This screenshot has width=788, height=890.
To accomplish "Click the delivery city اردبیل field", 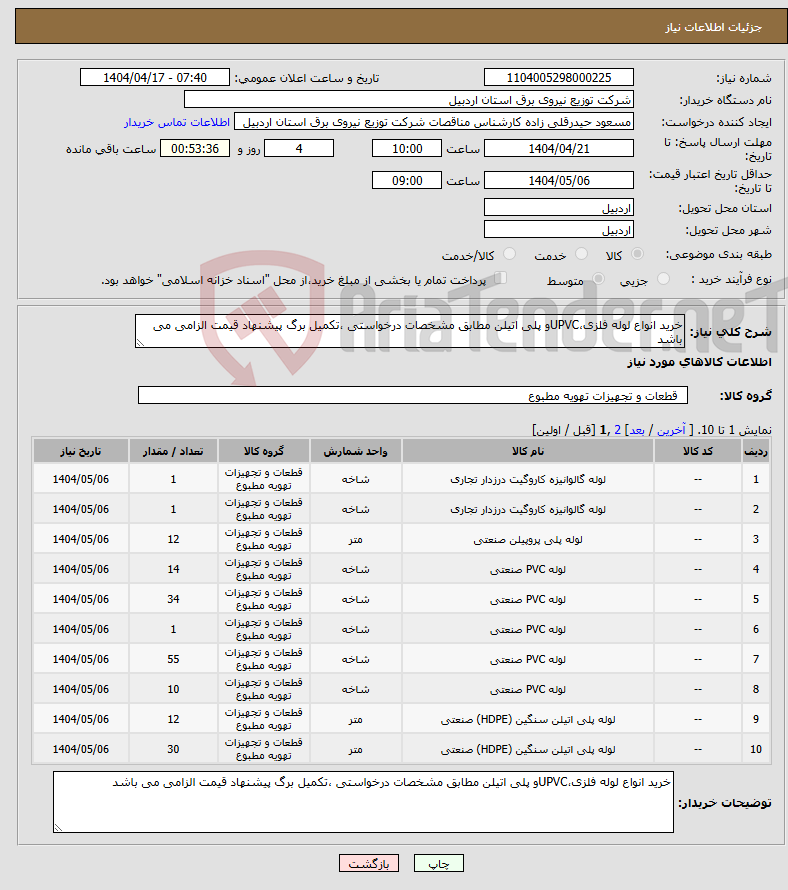I will pos(559,230).
